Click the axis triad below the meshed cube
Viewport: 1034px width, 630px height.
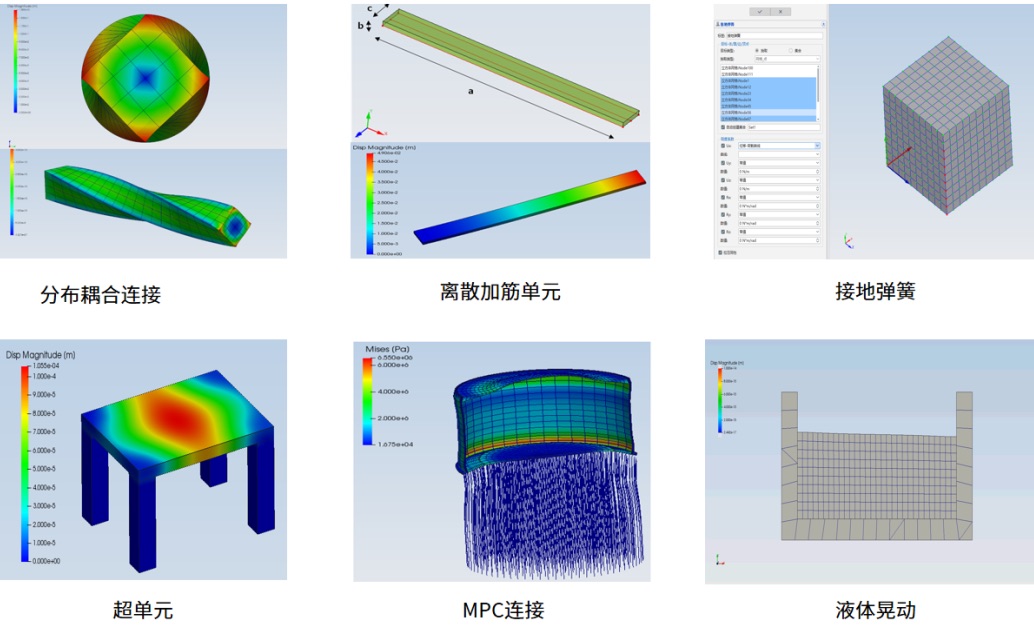pyautogui.click(x=848, y=241)
